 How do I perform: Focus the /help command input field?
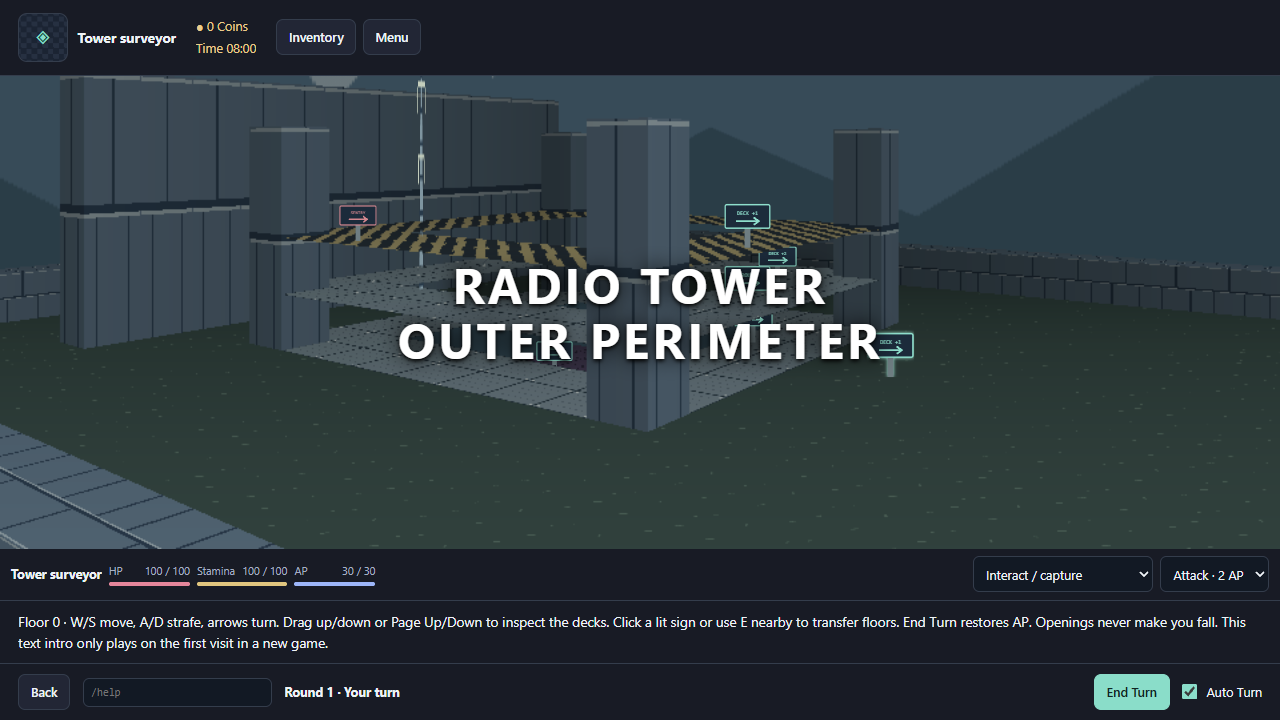pyautogui.click(x=177, y=692)
